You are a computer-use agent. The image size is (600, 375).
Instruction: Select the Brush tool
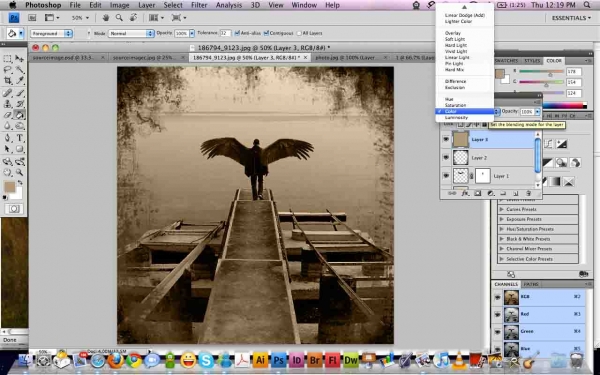point(20,93)
